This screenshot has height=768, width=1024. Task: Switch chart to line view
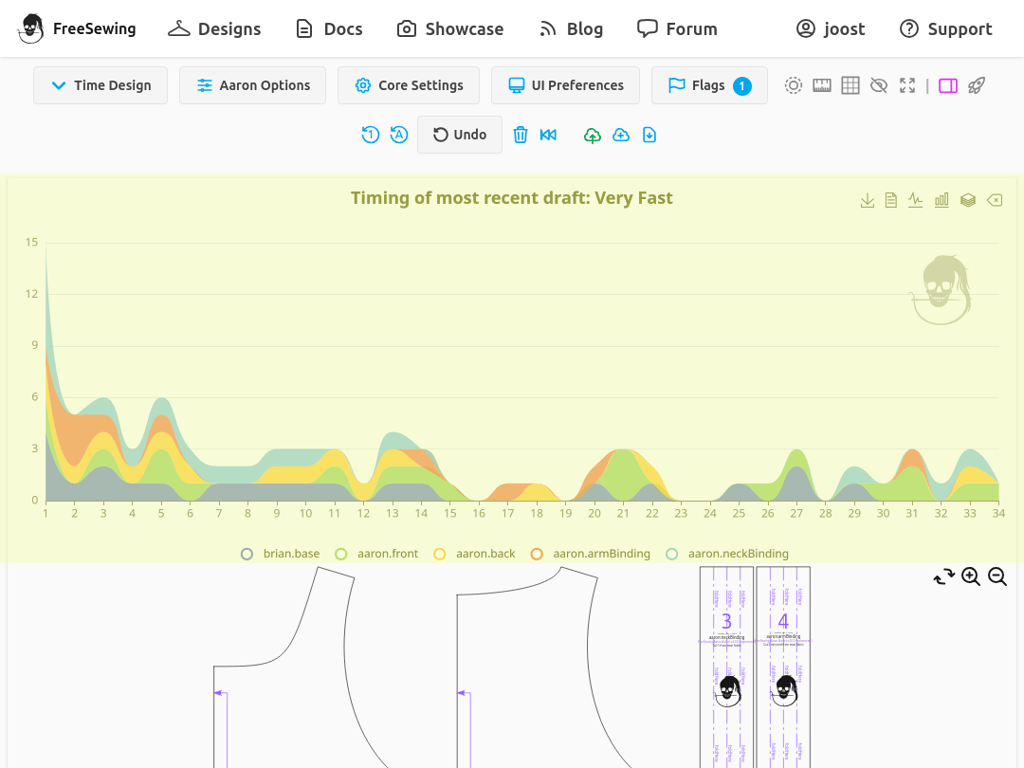click(x=916, y=200)
